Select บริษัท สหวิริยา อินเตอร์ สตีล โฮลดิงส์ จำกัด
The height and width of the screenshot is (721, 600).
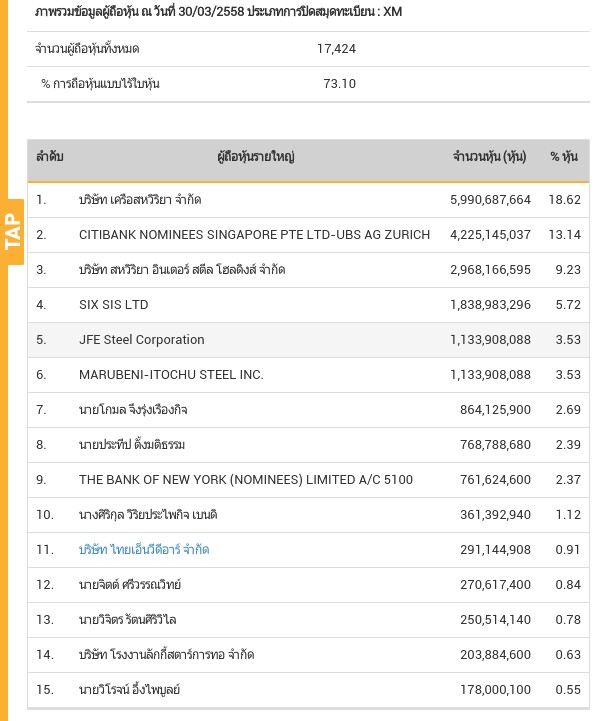pos(182,269)
